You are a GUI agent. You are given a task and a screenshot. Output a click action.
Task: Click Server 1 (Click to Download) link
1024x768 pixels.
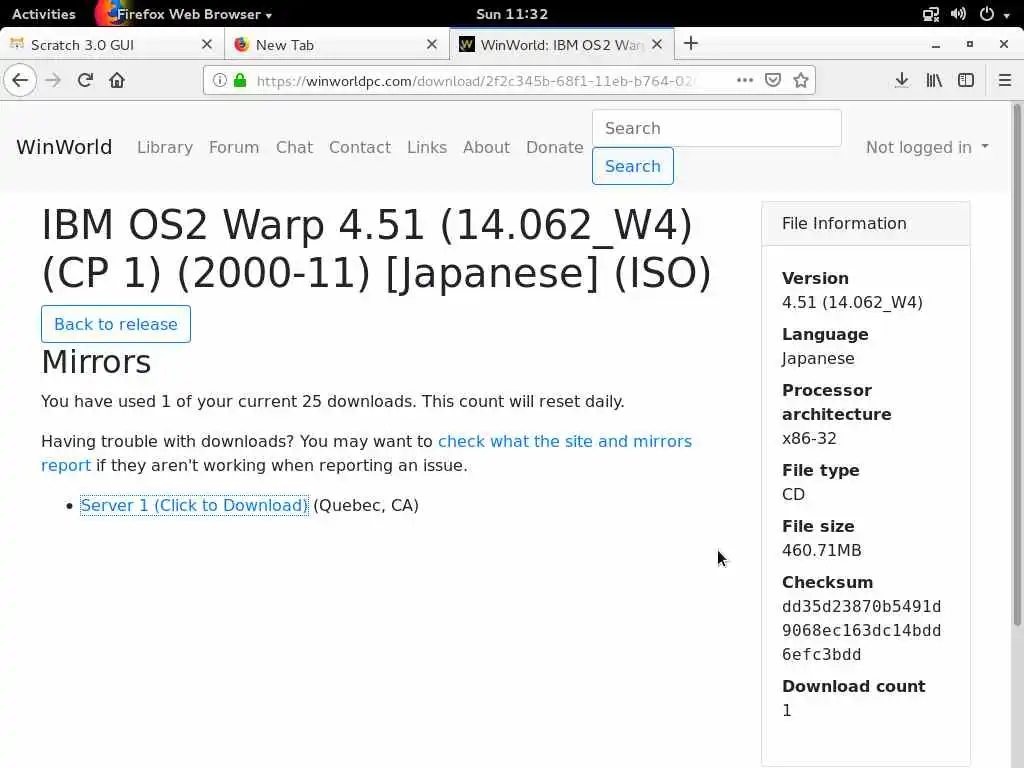point(194,505)
